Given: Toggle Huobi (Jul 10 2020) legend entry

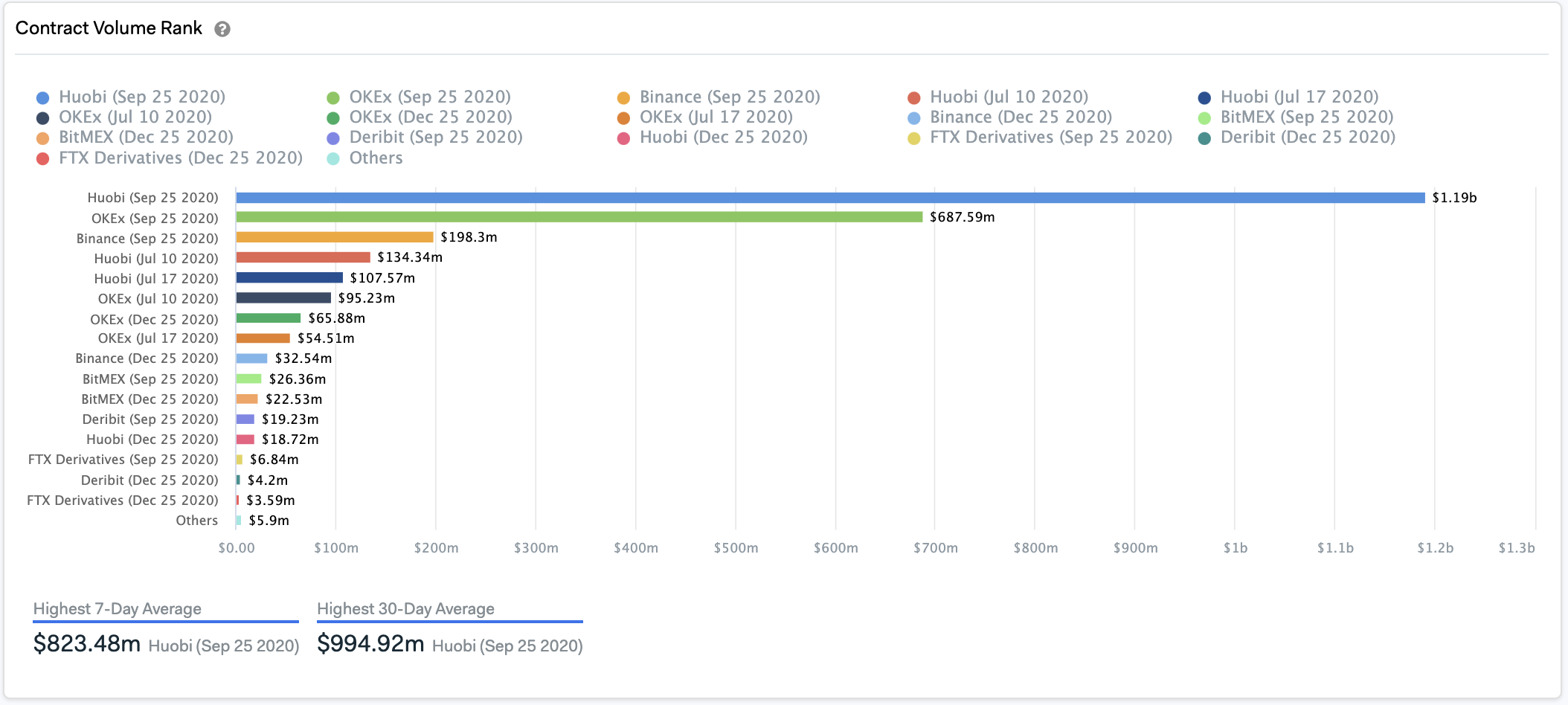Looking at the screenshot, I should coord(997,97).
